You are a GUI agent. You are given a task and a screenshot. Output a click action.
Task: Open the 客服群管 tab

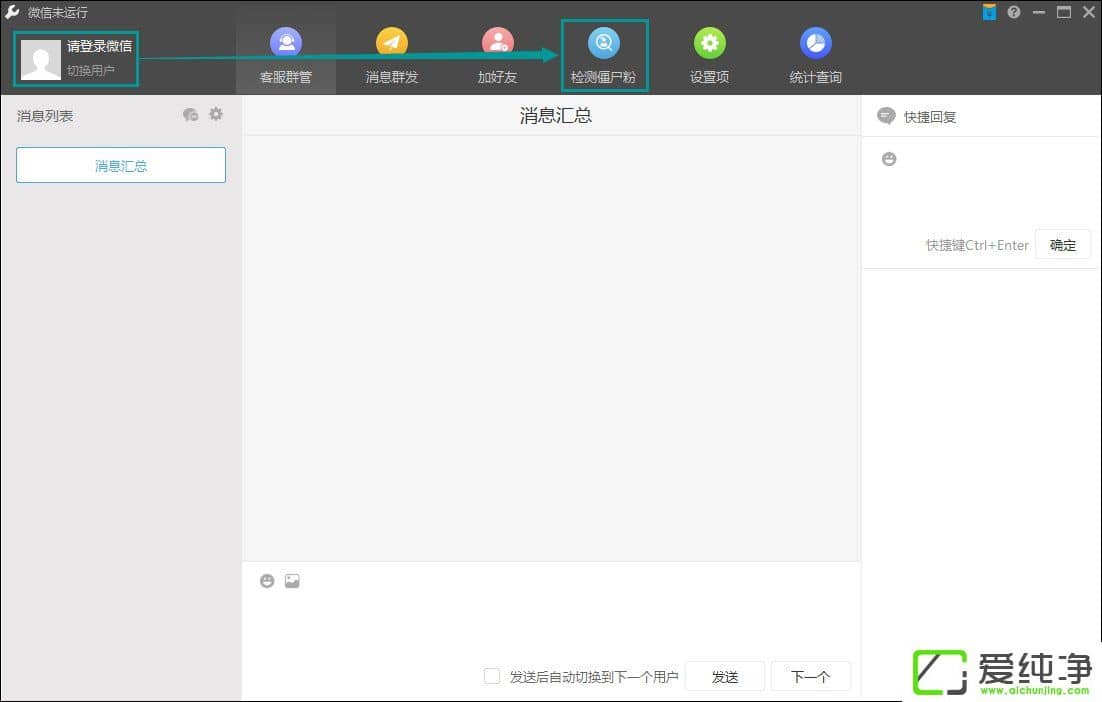(286, 58)
